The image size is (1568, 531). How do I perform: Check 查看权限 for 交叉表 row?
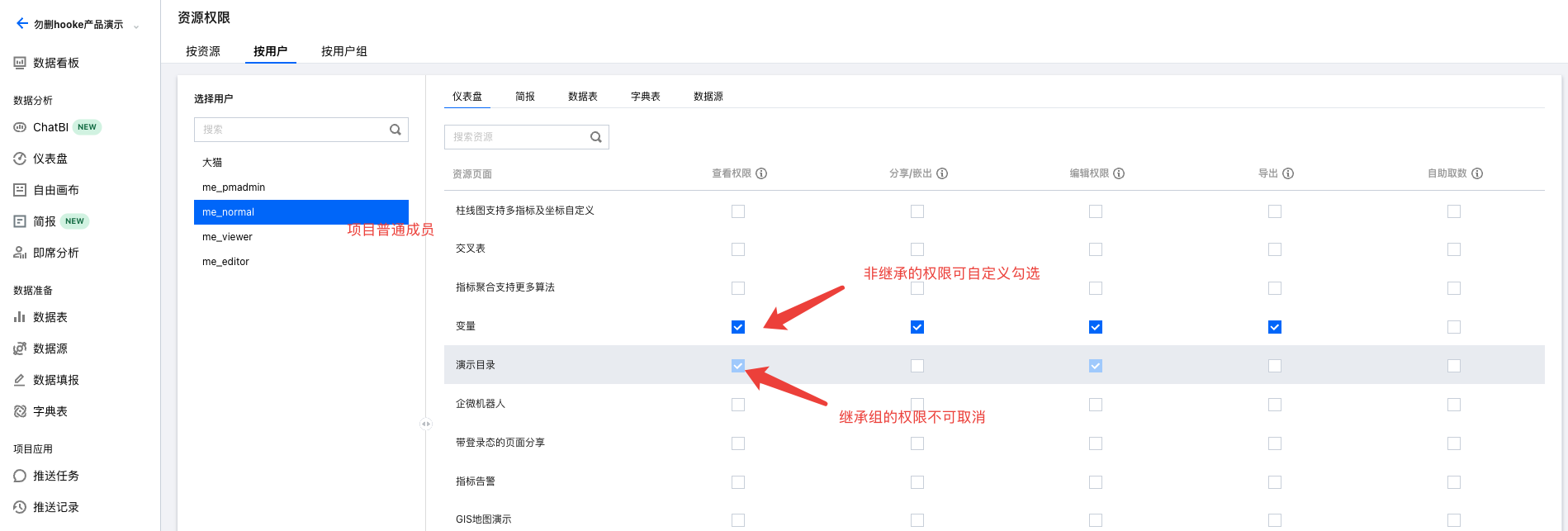[738, 249]
